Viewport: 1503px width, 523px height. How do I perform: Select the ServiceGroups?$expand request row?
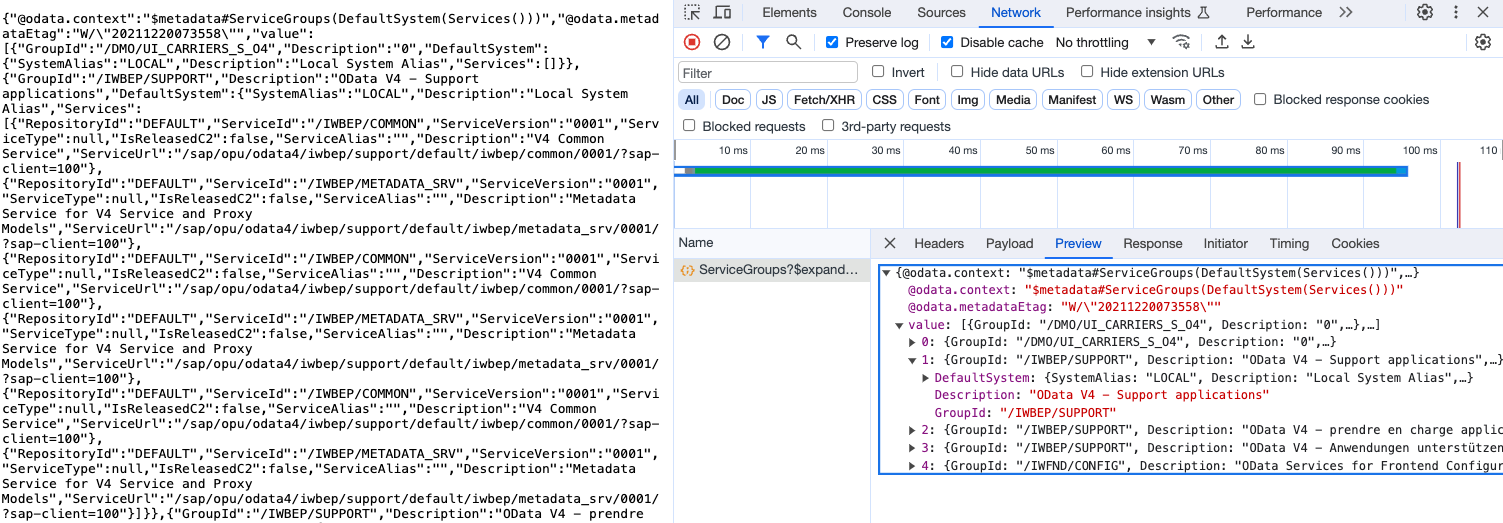[x=772, y=270]
